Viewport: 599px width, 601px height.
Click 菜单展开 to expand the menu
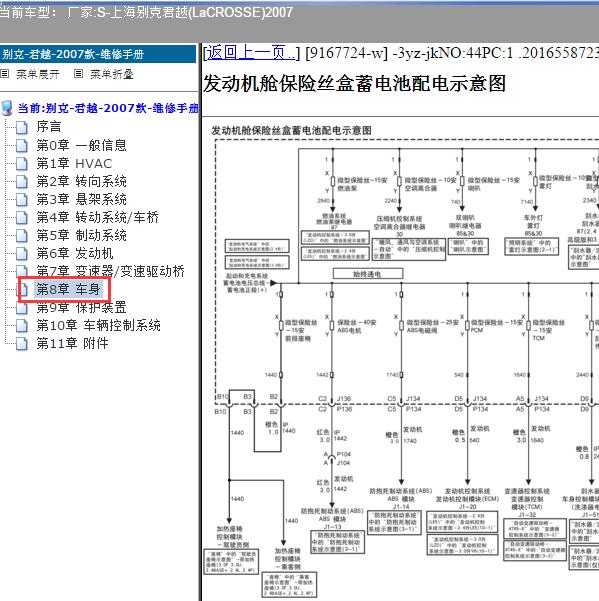click(38, 74)
